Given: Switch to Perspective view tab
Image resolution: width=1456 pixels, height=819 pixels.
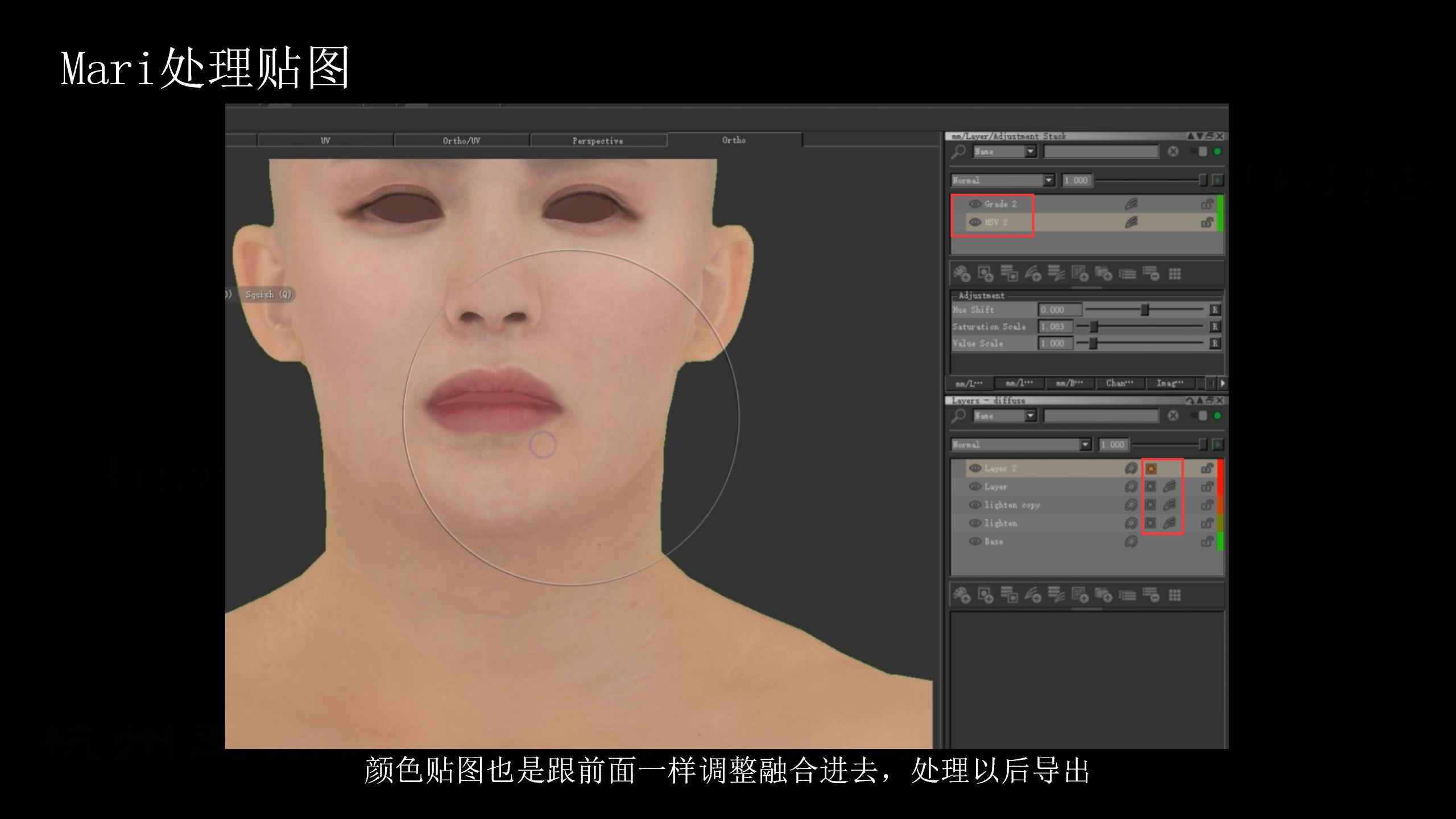Looking at the screenshot, I should pos(598,140).
